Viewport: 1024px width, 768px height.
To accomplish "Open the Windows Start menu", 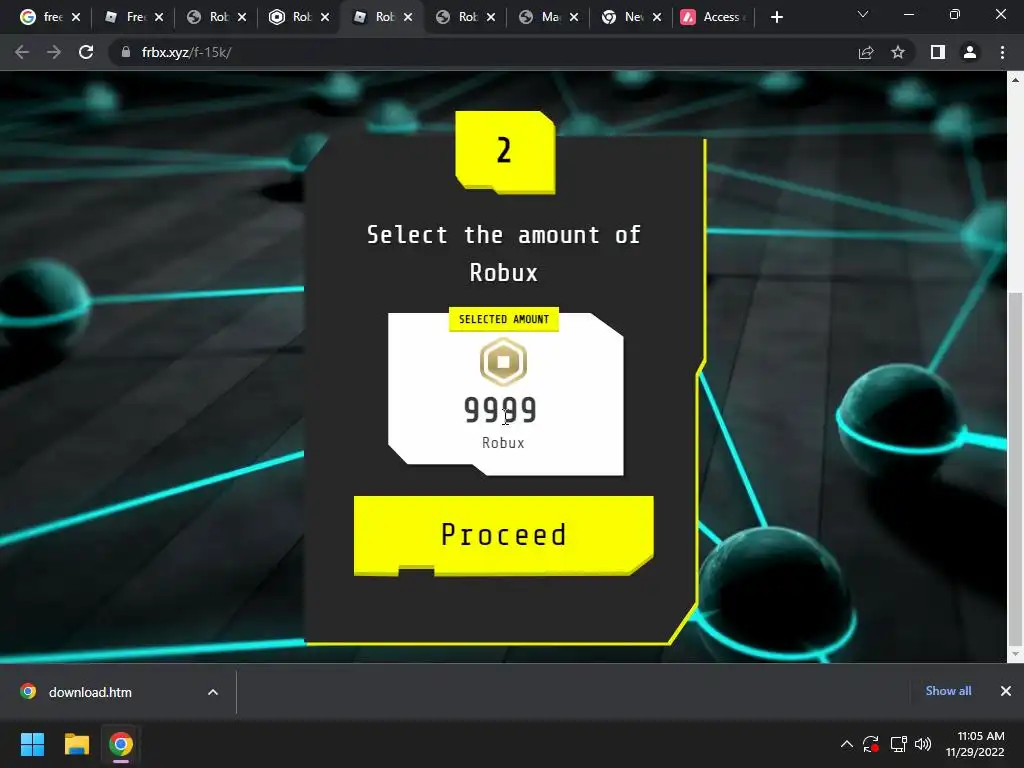I will click(32, 744).
